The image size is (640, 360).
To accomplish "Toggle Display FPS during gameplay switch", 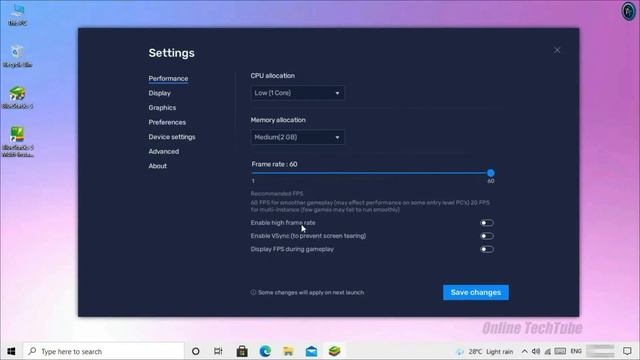I will [x=487, y=249].
